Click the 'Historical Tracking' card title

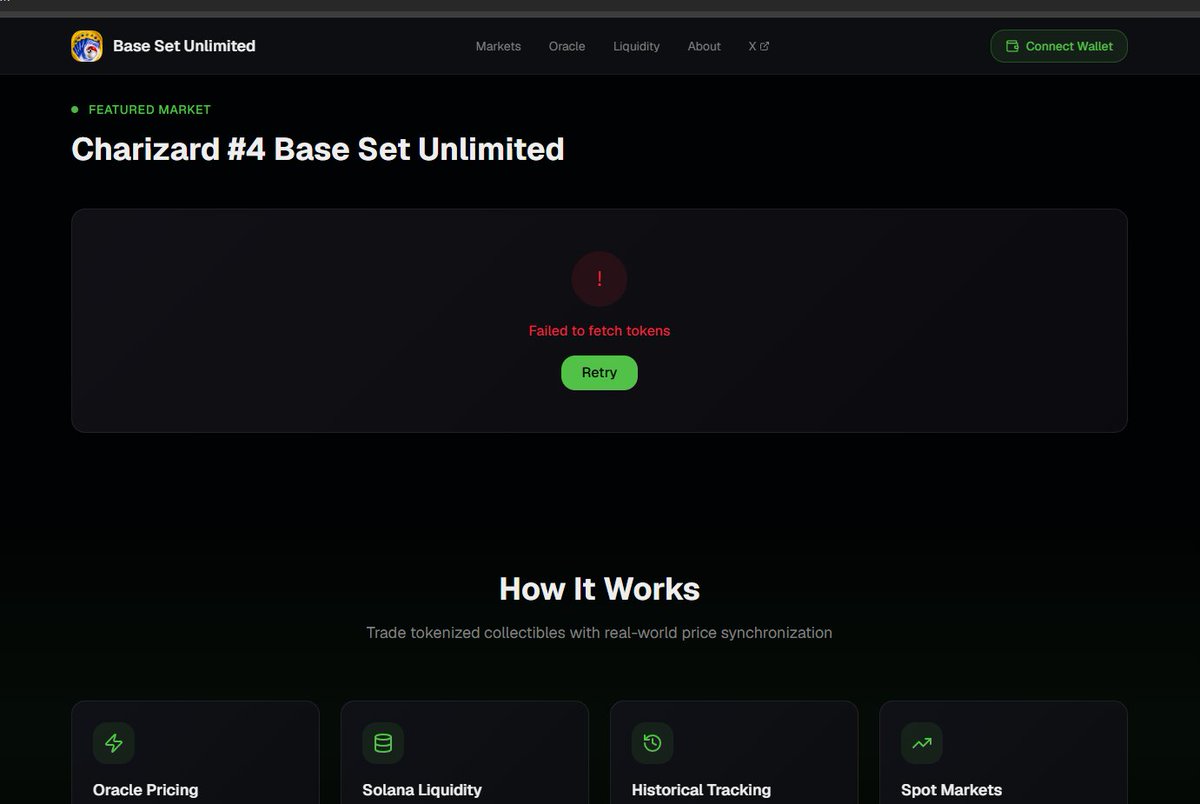click(701, 790)
